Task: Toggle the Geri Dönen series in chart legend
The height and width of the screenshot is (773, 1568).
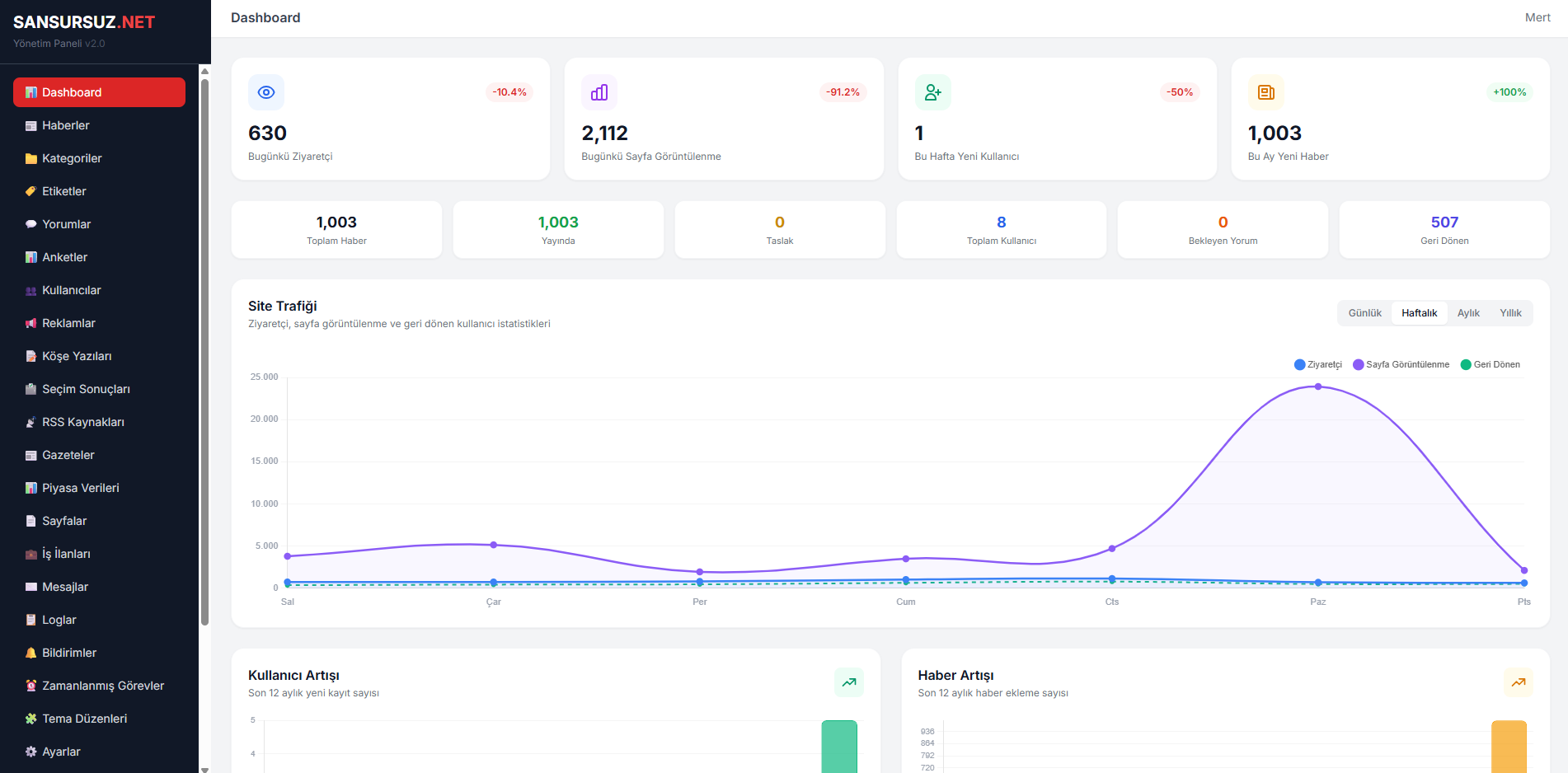Action: (1491, 364)
